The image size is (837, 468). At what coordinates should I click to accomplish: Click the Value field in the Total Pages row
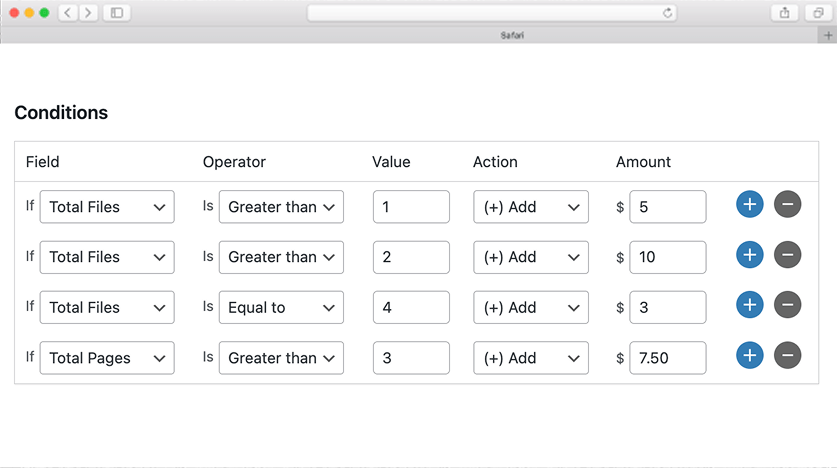(411, 358)
